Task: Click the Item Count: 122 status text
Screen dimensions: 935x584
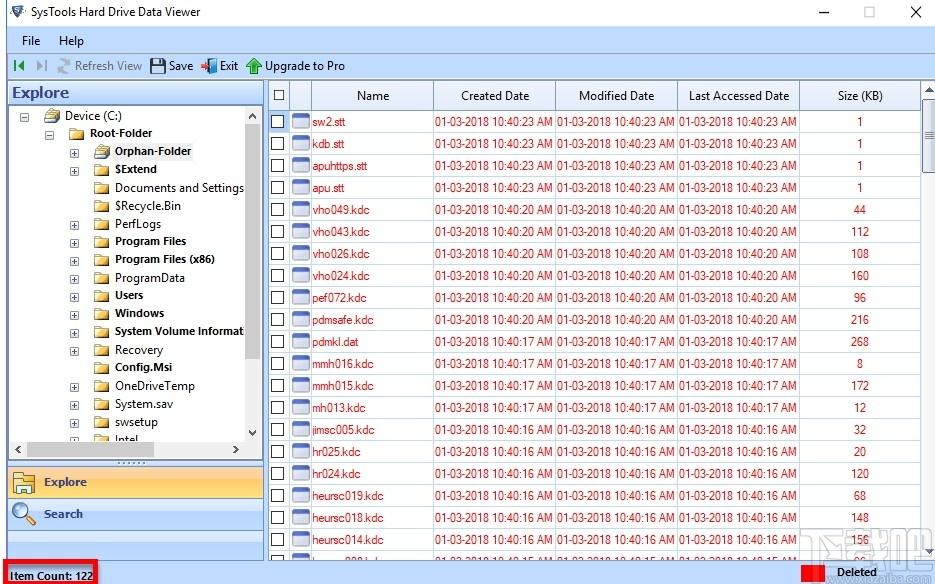Action: coord(51,576)
